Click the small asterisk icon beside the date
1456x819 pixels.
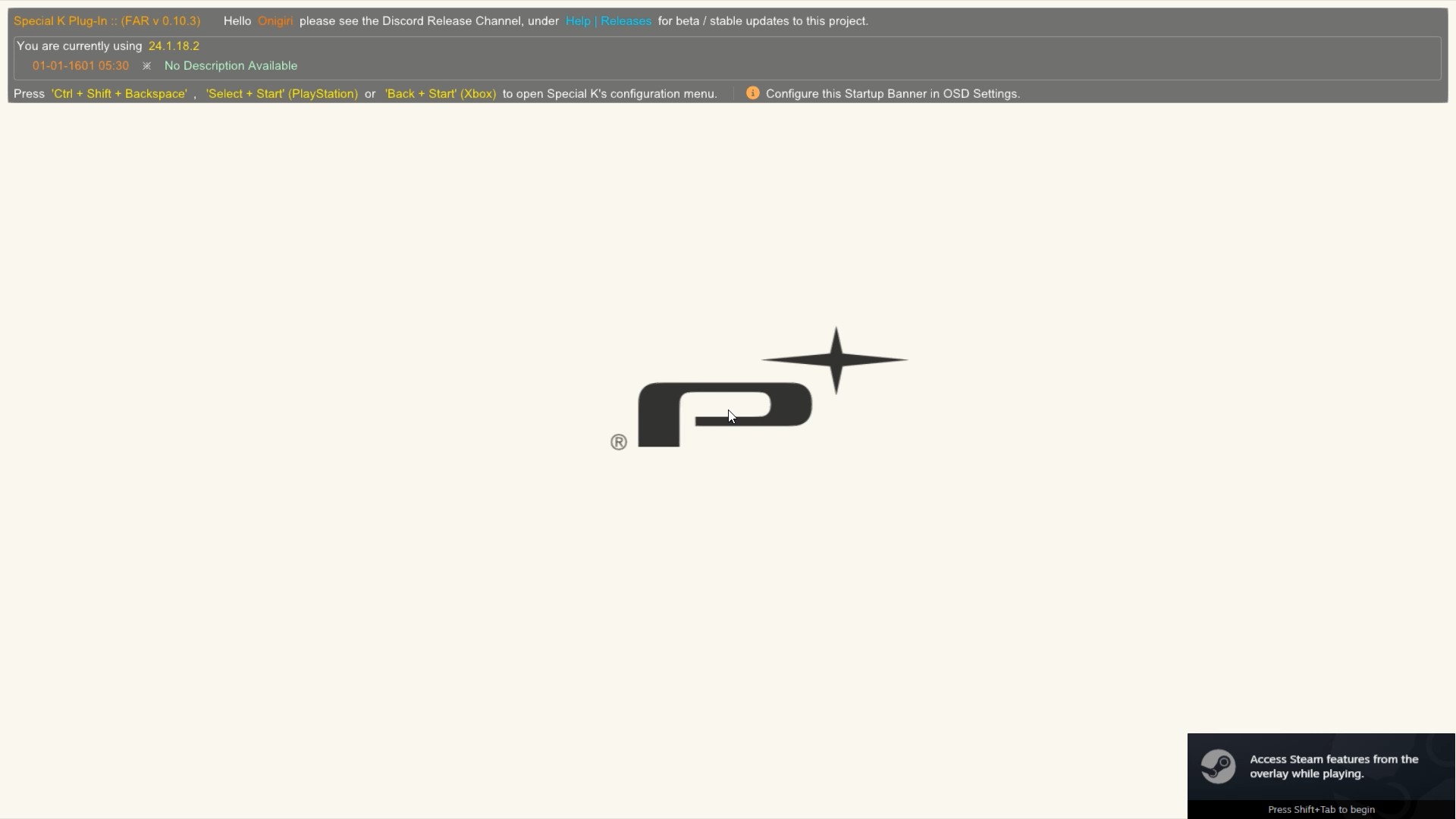tap(146, 66)
